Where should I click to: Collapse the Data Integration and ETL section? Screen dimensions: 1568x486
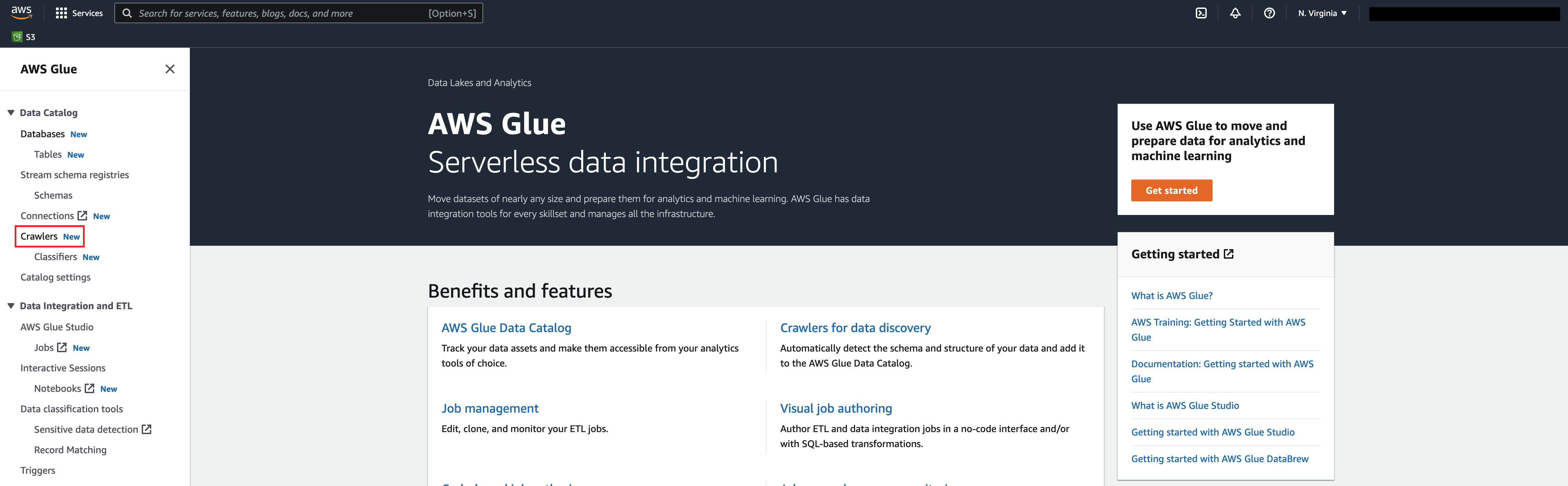11,306
